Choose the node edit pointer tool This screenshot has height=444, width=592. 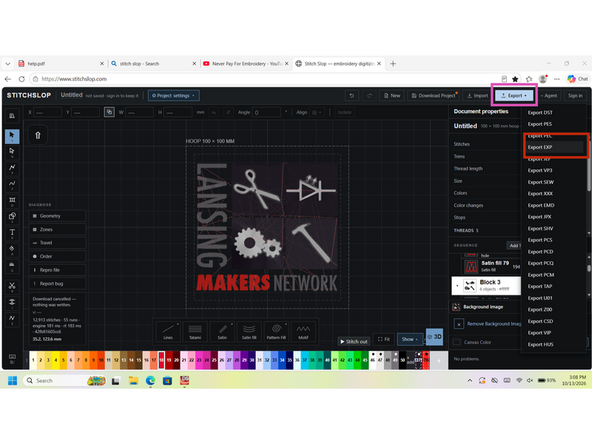[x=12, y=152]
